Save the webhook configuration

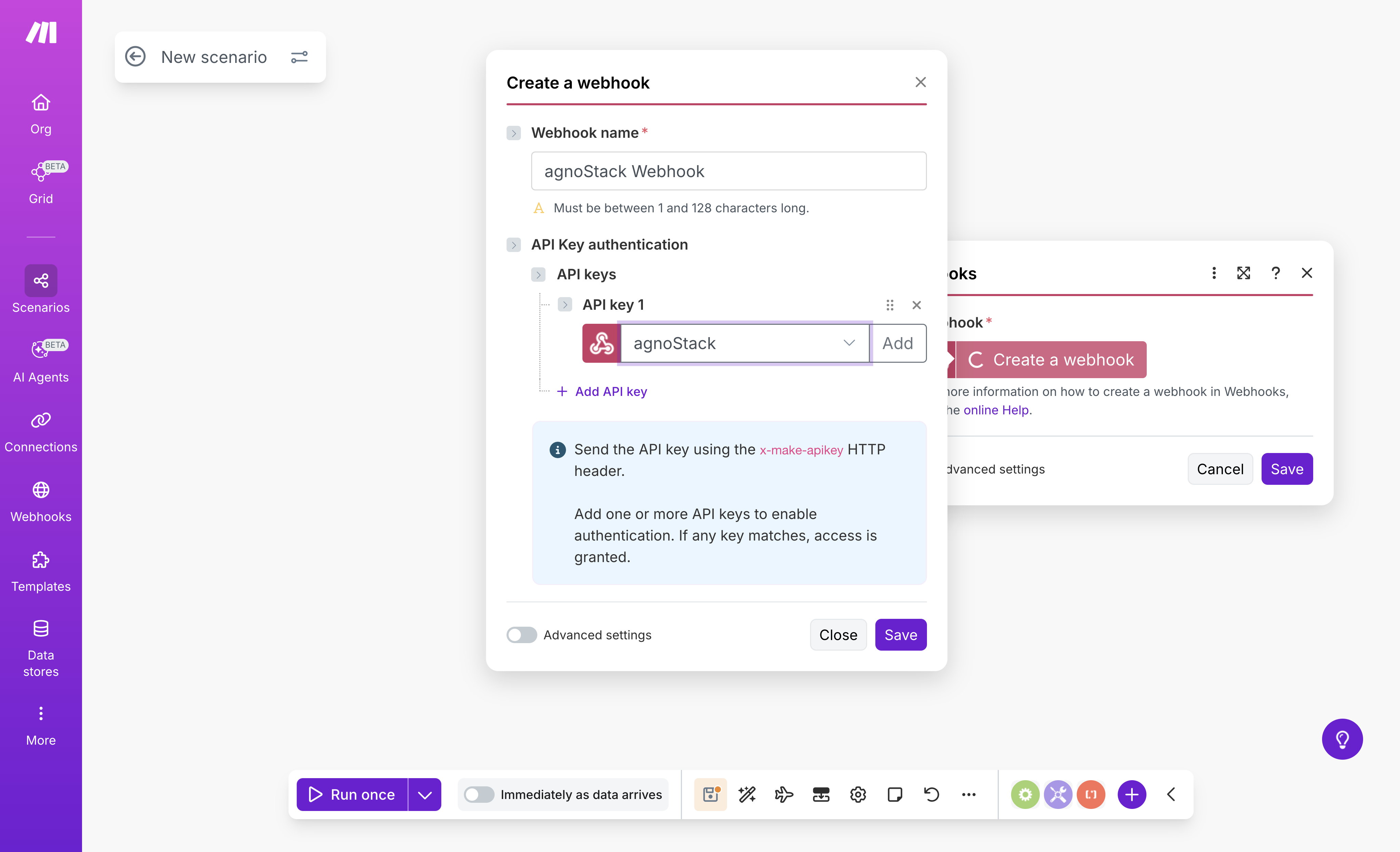click(x=901, y=634)
